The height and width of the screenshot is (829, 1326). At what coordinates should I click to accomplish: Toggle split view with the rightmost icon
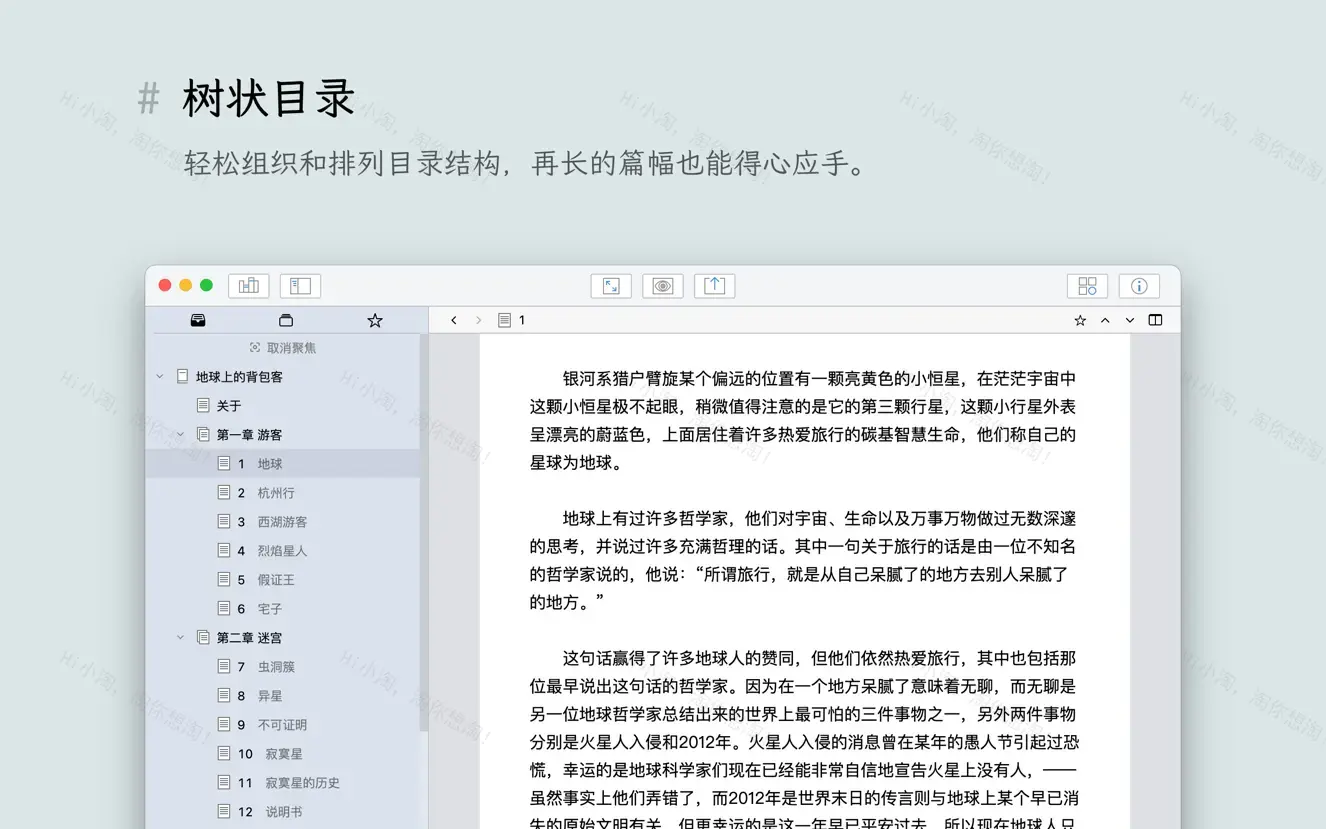tap(1156, 319)
